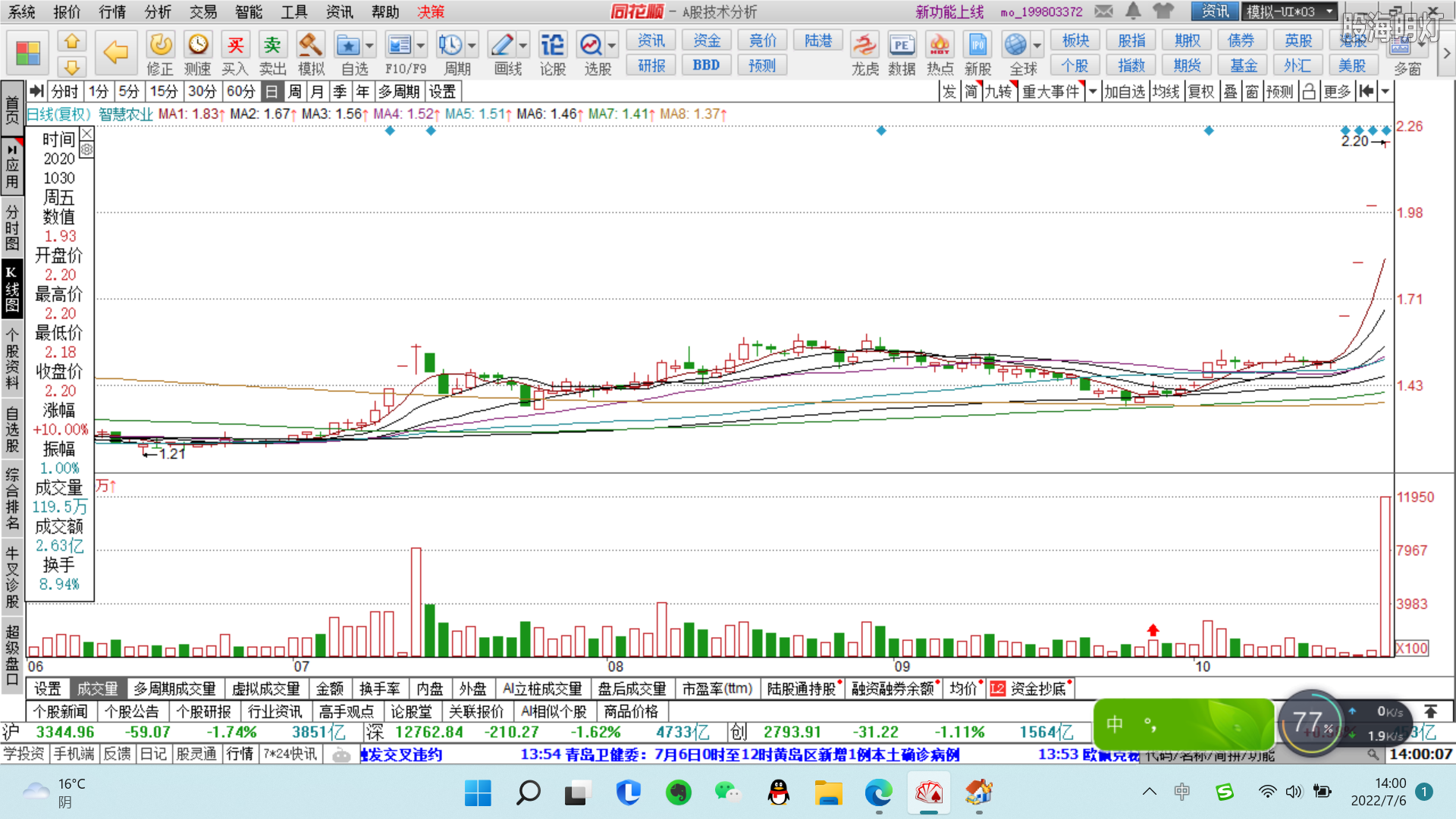
Task: Click the BBD button
Action: pos(706,65)
